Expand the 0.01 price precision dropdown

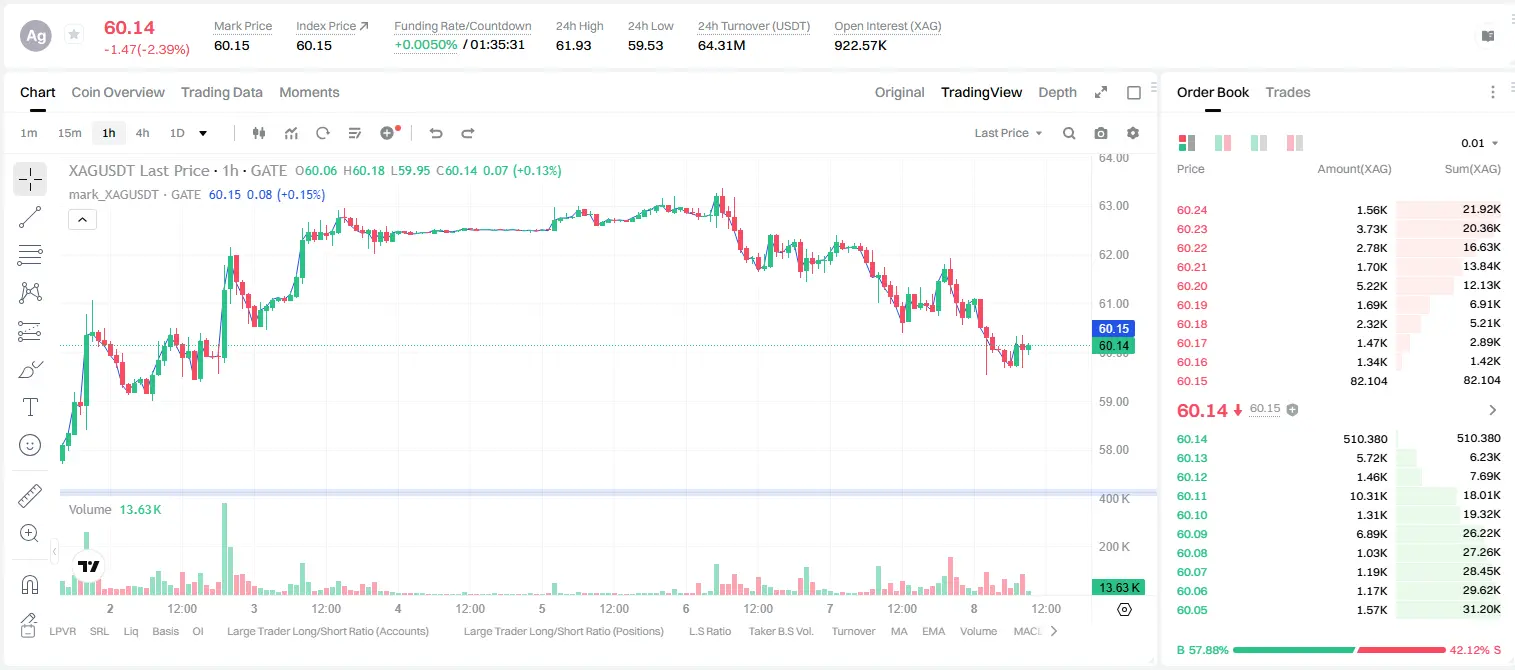[1480, 143]
